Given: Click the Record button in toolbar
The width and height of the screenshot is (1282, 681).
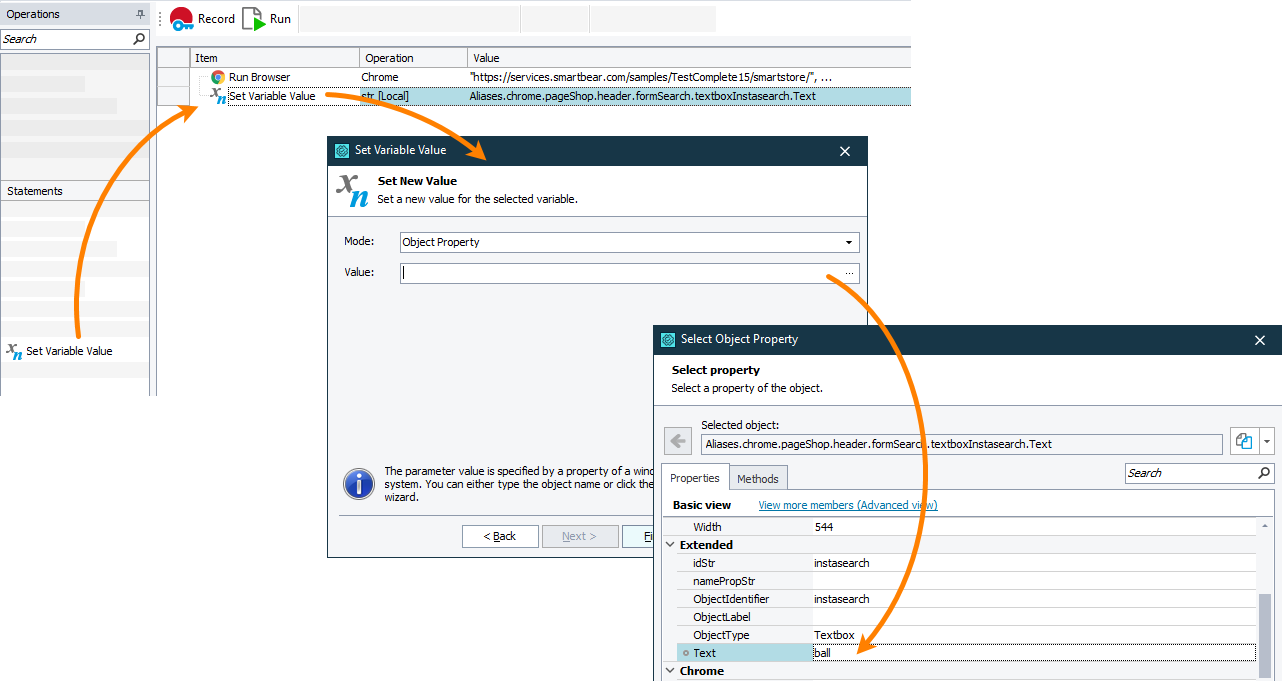Looking at the screenshot, I should click(202, 19).
